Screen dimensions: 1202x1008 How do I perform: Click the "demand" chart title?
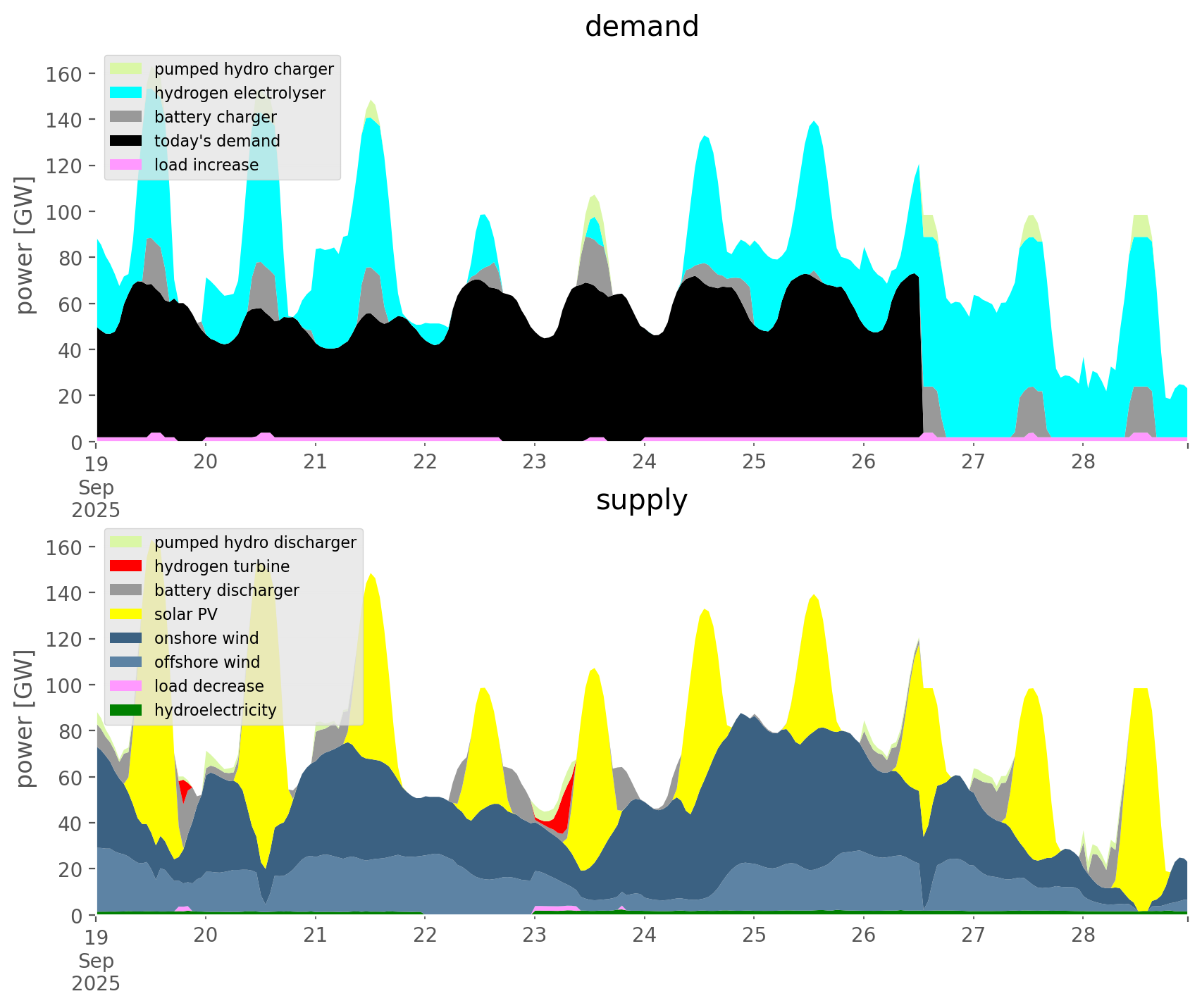tap(641, 27)
